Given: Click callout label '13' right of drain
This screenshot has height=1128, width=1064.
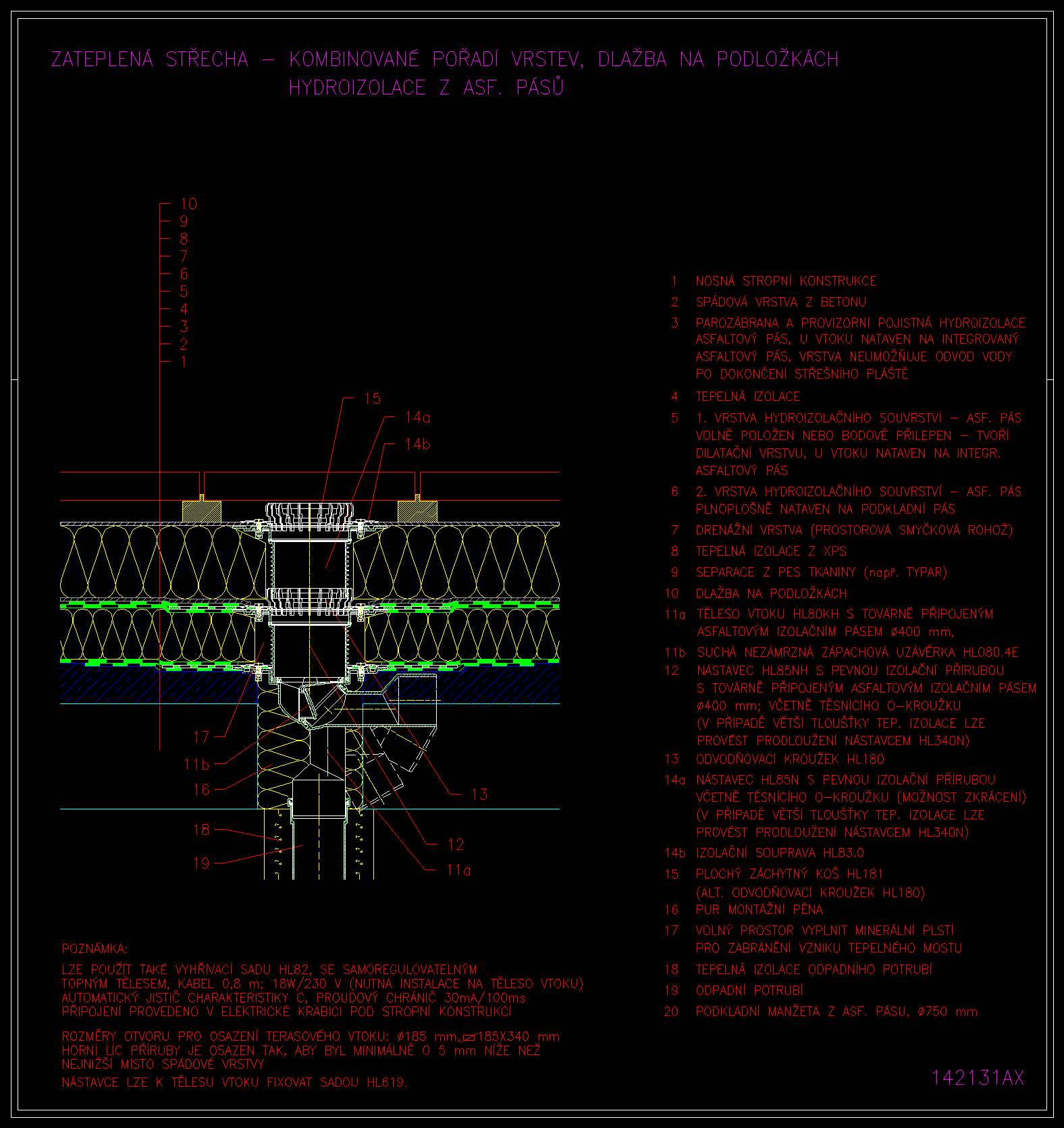Looking at the screenshot, I should click(479, 794).
